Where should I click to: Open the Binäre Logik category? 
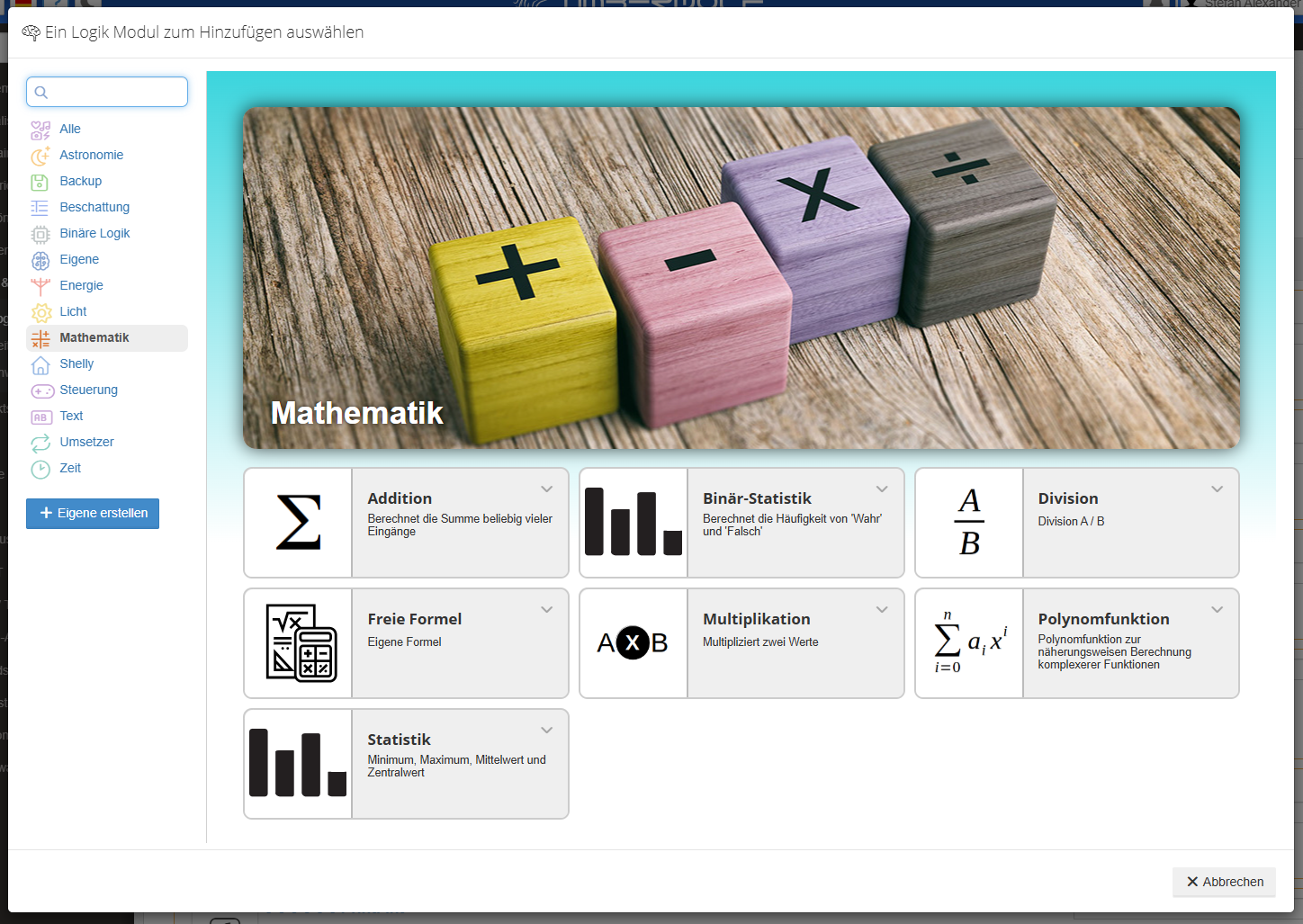pyautogui.click(x=94, y=233)
